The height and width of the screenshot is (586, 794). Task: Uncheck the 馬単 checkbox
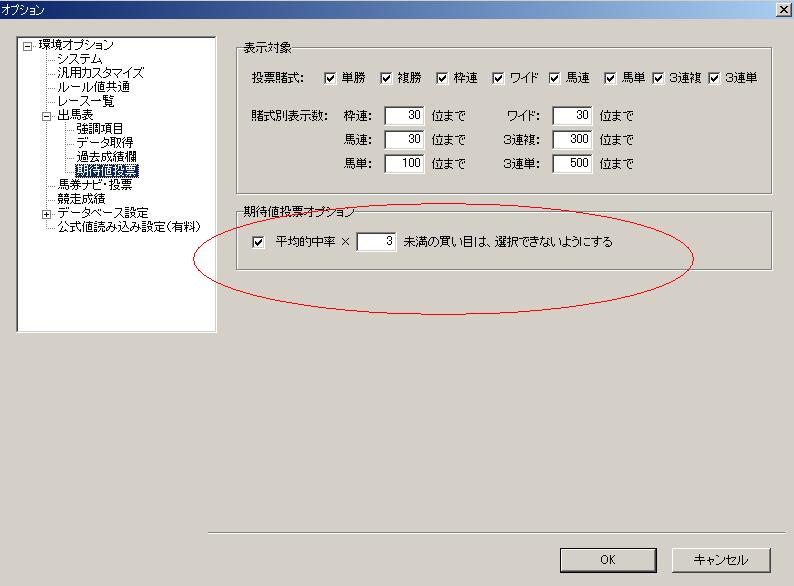pos(610,78)
